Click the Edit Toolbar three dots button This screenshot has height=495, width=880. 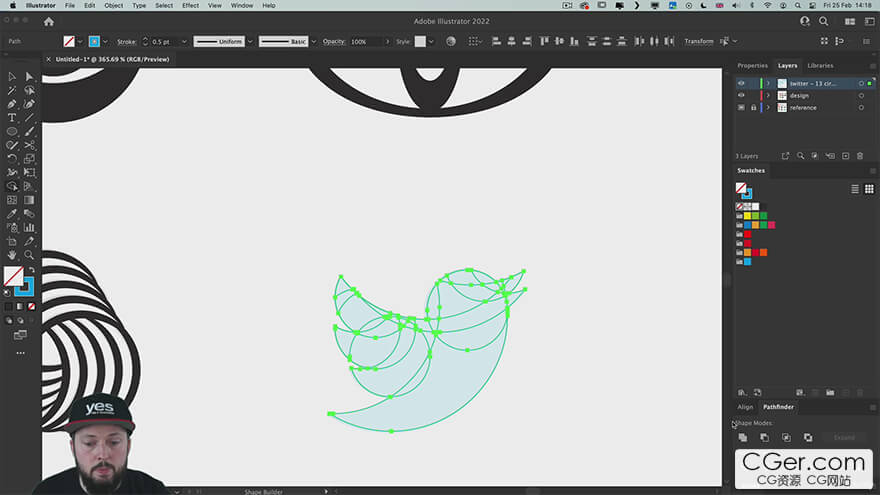(x=20, y=353)
